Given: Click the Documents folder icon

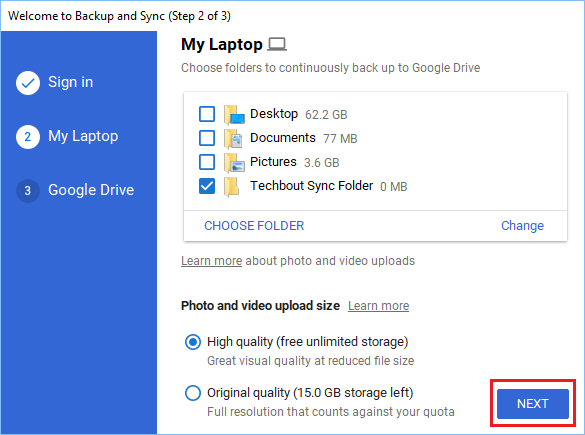Looking at the screenshot, I should 233,138.
